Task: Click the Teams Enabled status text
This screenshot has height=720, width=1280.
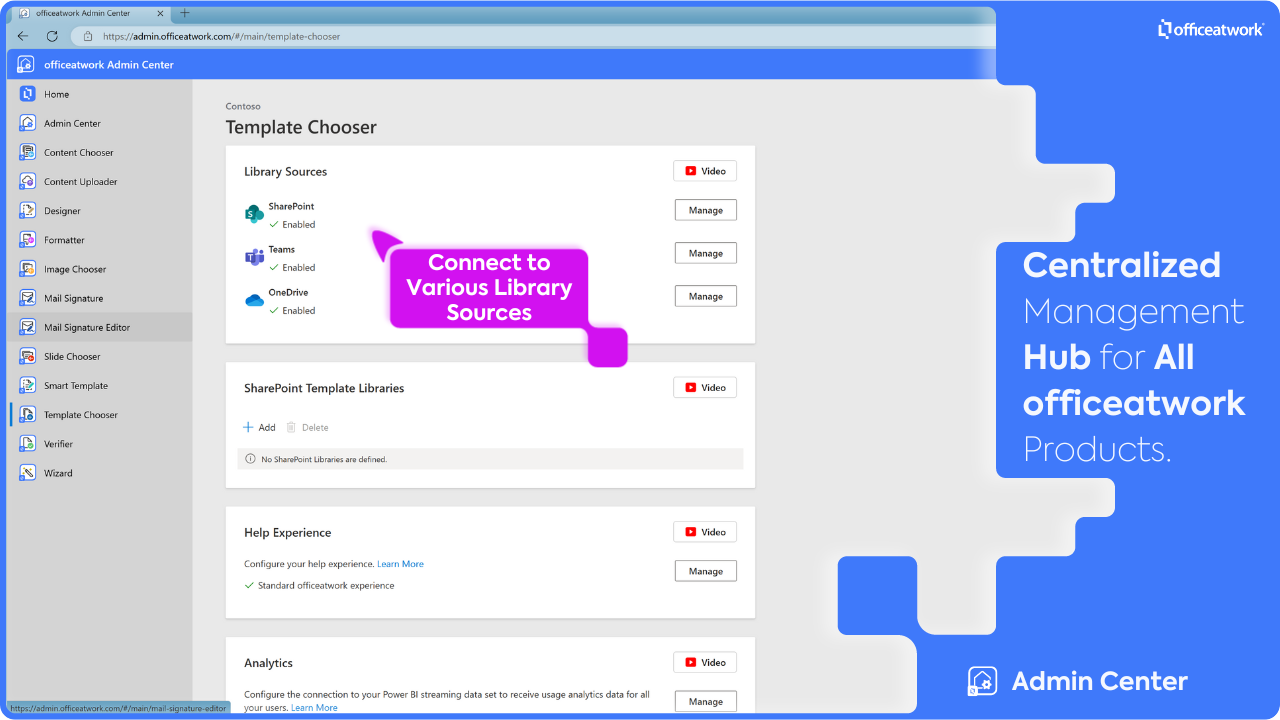Action: tap(299, 268)
